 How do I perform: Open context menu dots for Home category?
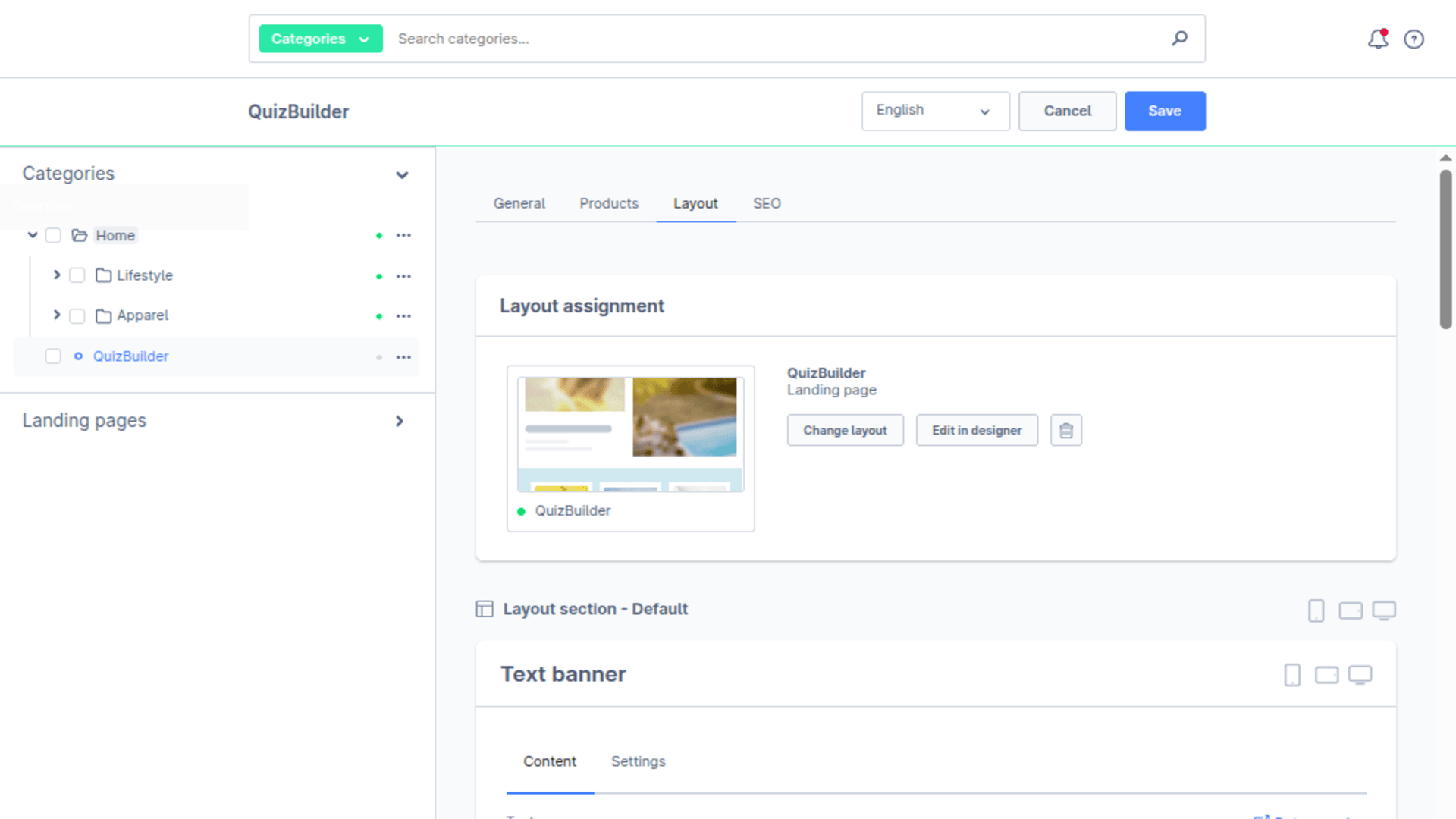(403, 236)
